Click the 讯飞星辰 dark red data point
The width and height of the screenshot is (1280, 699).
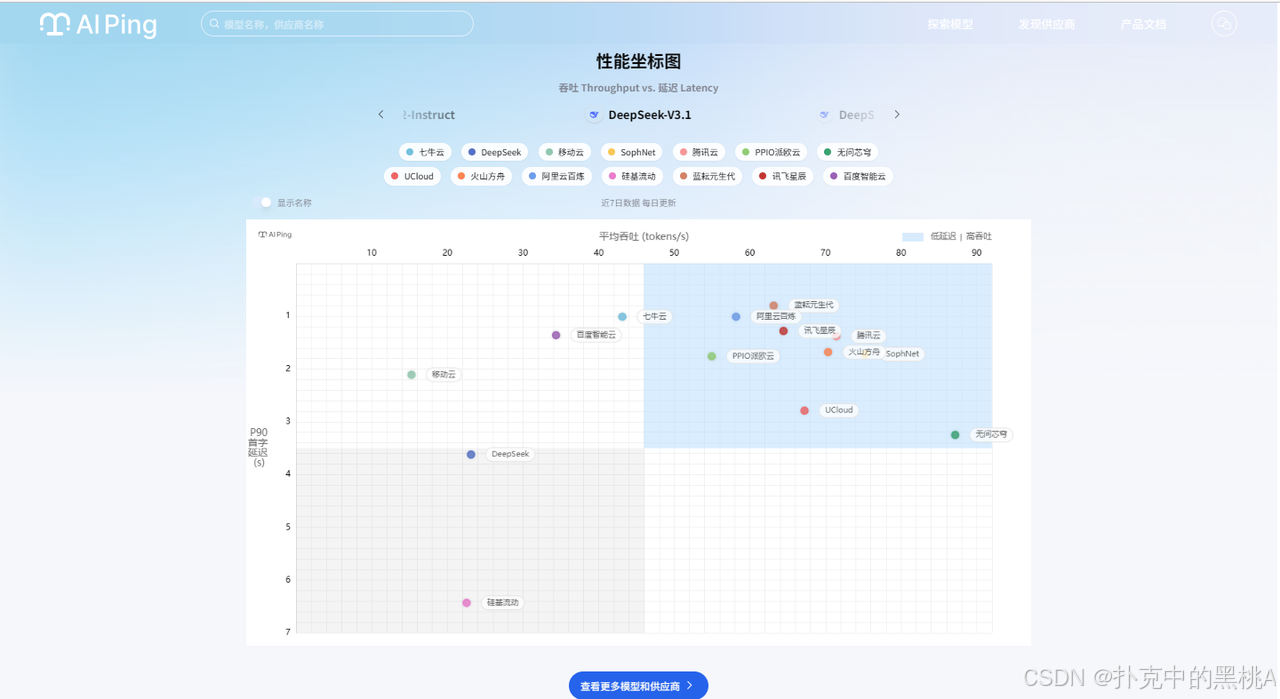[x=783, y=331]
